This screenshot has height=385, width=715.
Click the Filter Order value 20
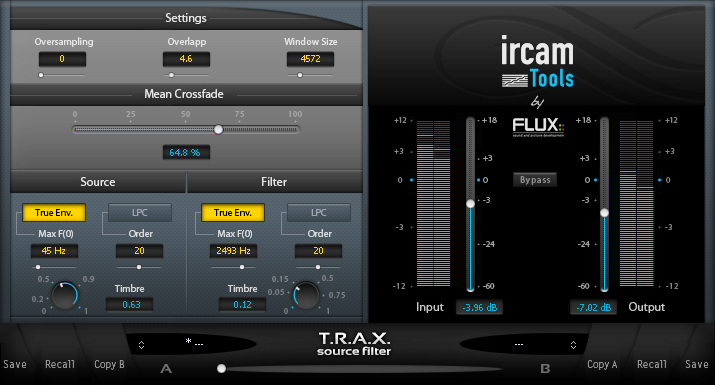point(318,251)
